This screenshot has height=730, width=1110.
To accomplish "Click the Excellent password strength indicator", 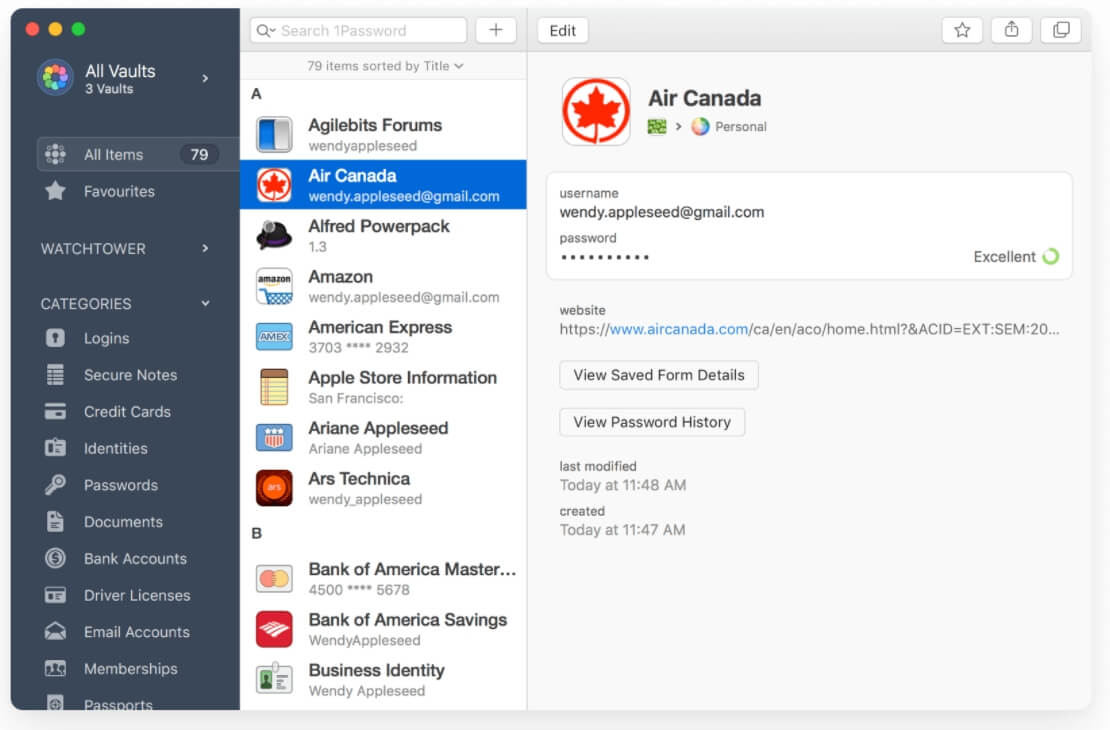I will click(x=1015, y=257).
